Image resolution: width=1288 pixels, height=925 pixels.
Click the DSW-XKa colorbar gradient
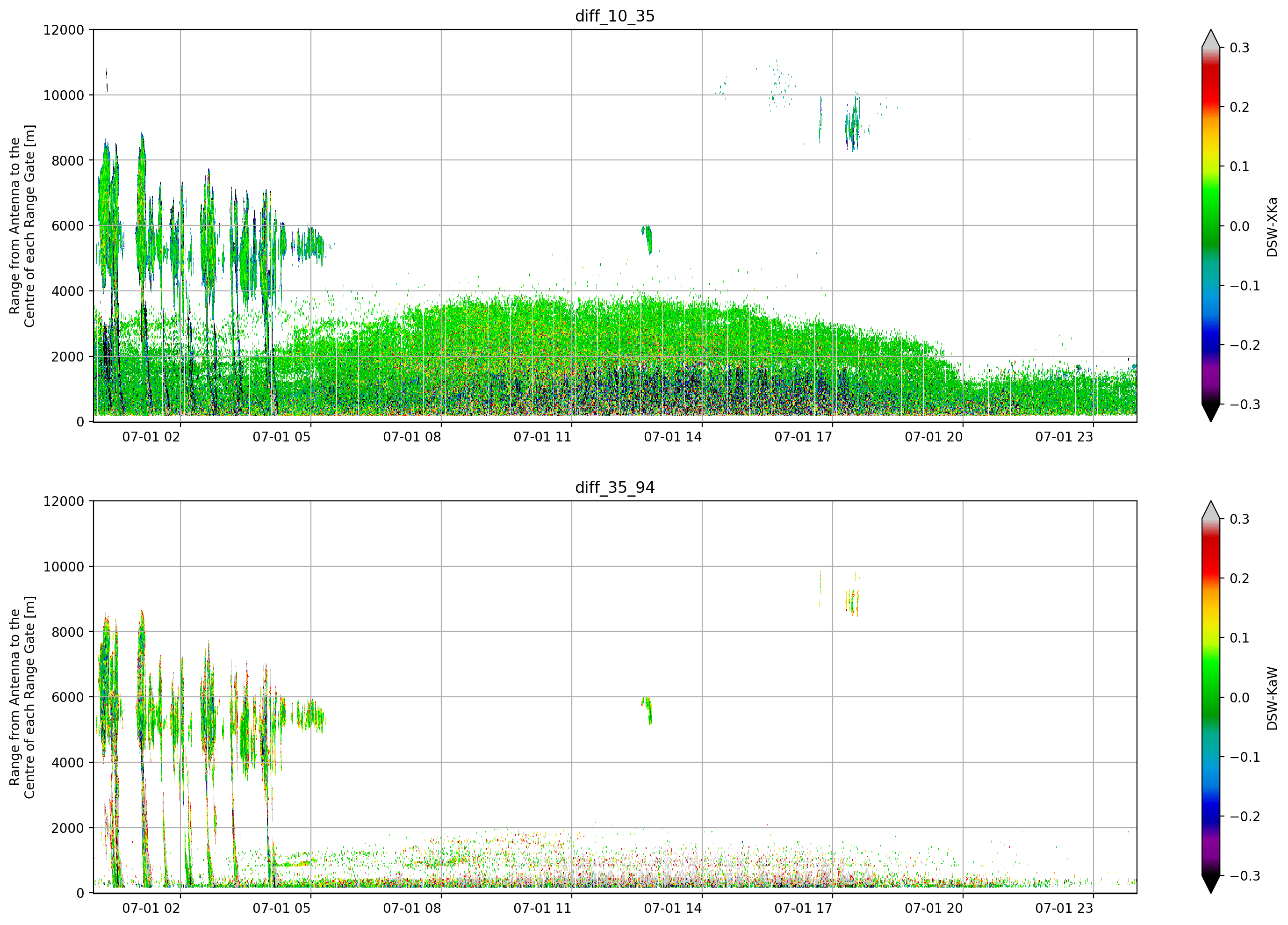pyautogui.click(x=1211, y=225)
